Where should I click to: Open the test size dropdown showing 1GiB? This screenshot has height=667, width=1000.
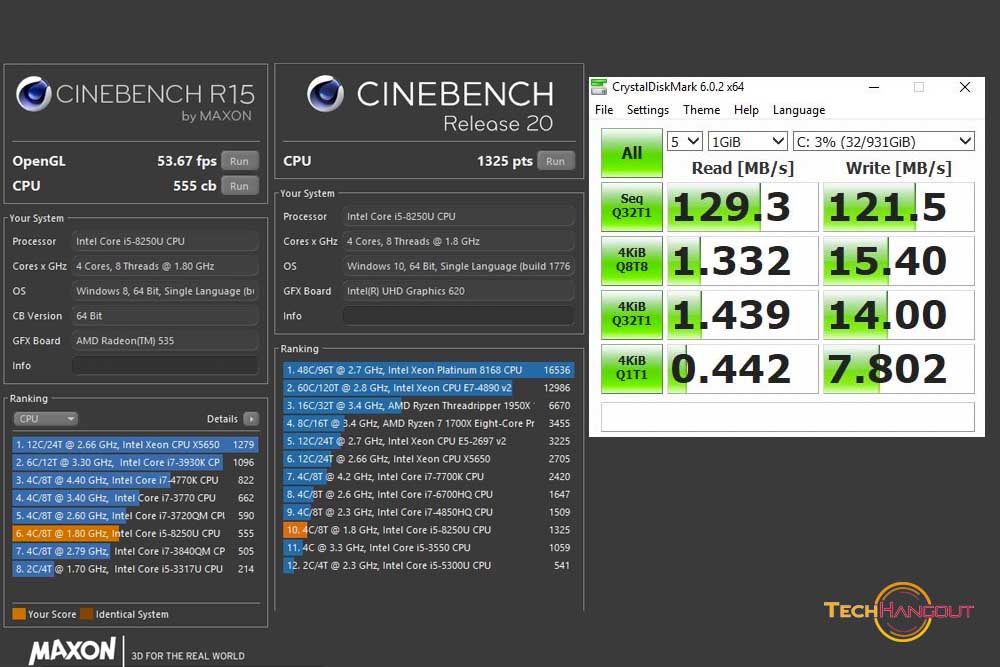coord(747,141)
